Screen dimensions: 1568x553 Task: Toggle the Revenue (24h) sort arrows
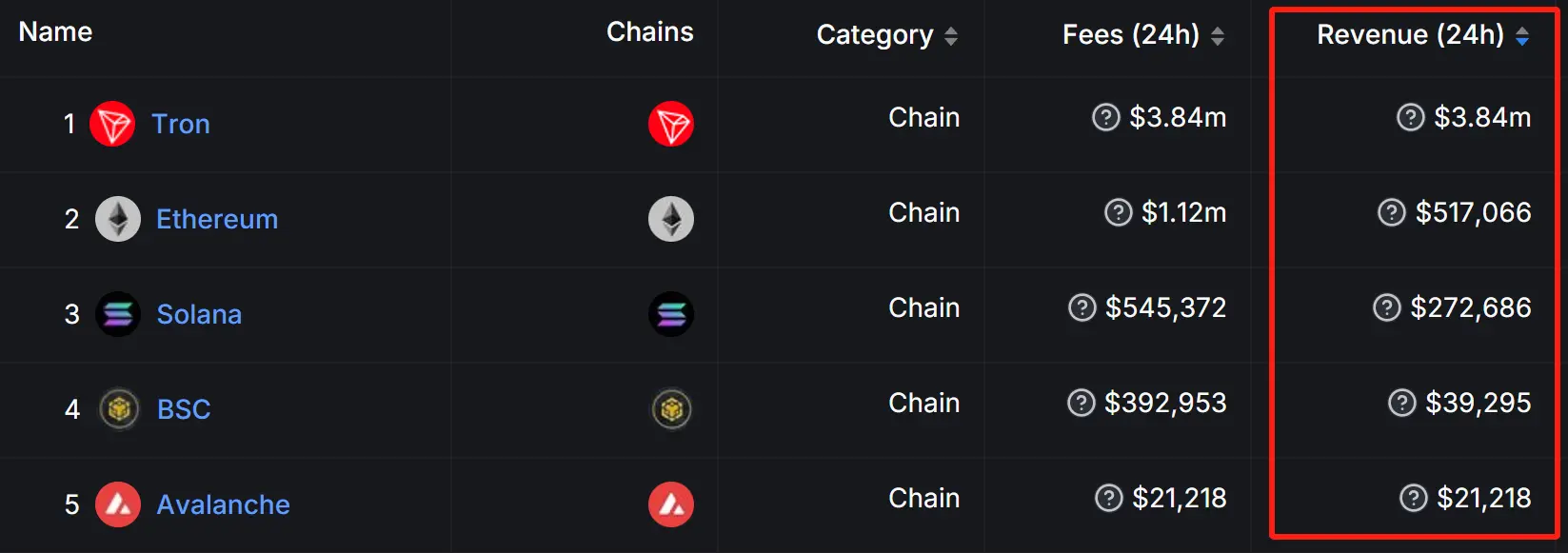1522,36
